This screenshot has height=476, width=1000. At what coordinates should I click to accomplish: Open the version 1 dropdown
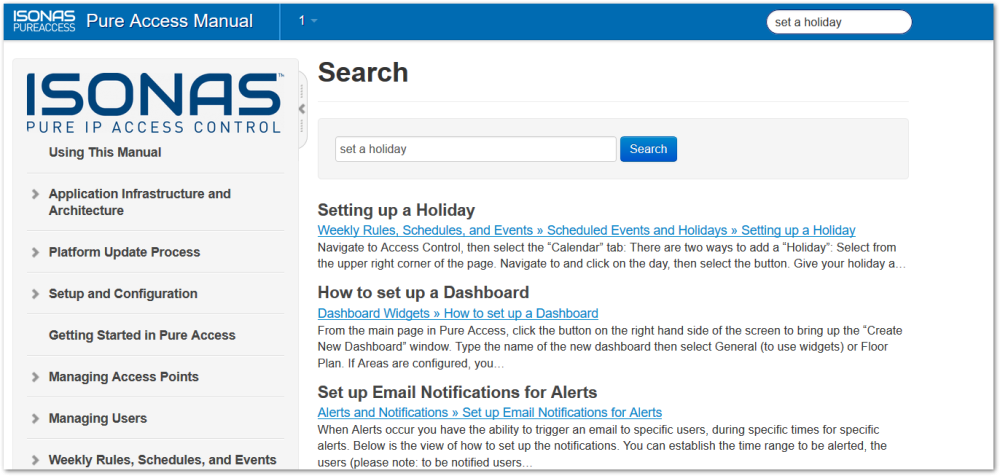(308, 21)
